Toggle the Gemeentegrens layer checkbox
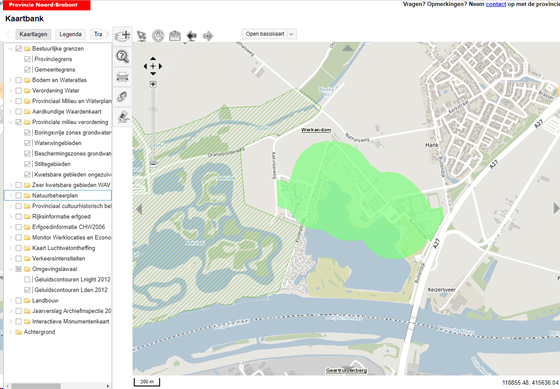This screenshot has height=389, width=560. [27, 70]
